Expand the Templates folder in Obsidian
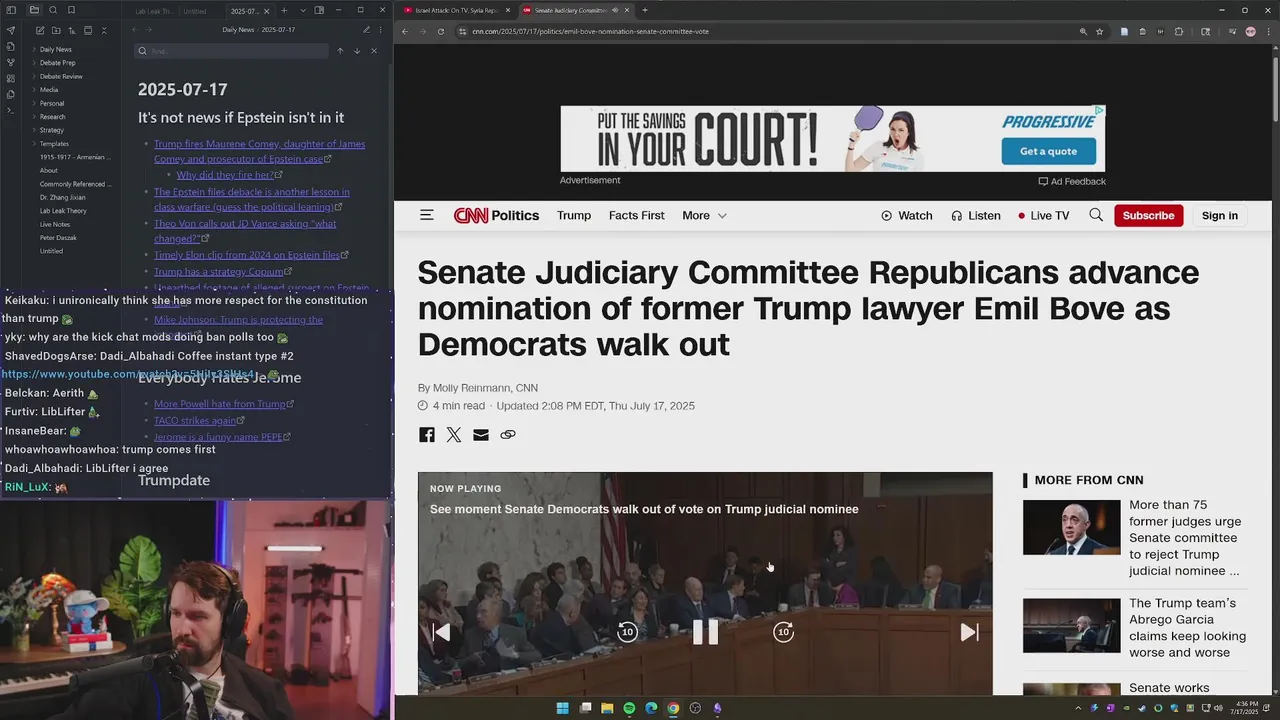Viewport: 1280px width, 720px height. coord(54,144)
